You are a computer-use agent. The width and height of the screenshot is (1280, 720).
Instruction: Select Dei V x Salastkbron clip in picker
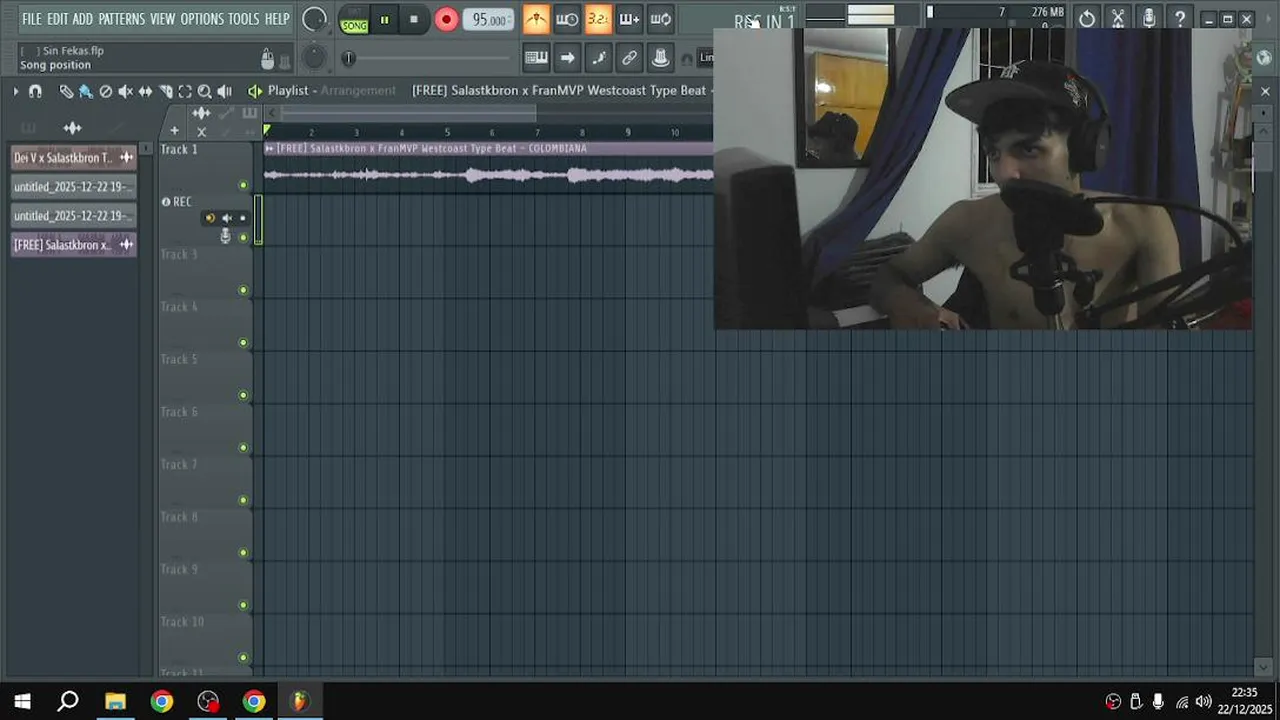point(73,158)
